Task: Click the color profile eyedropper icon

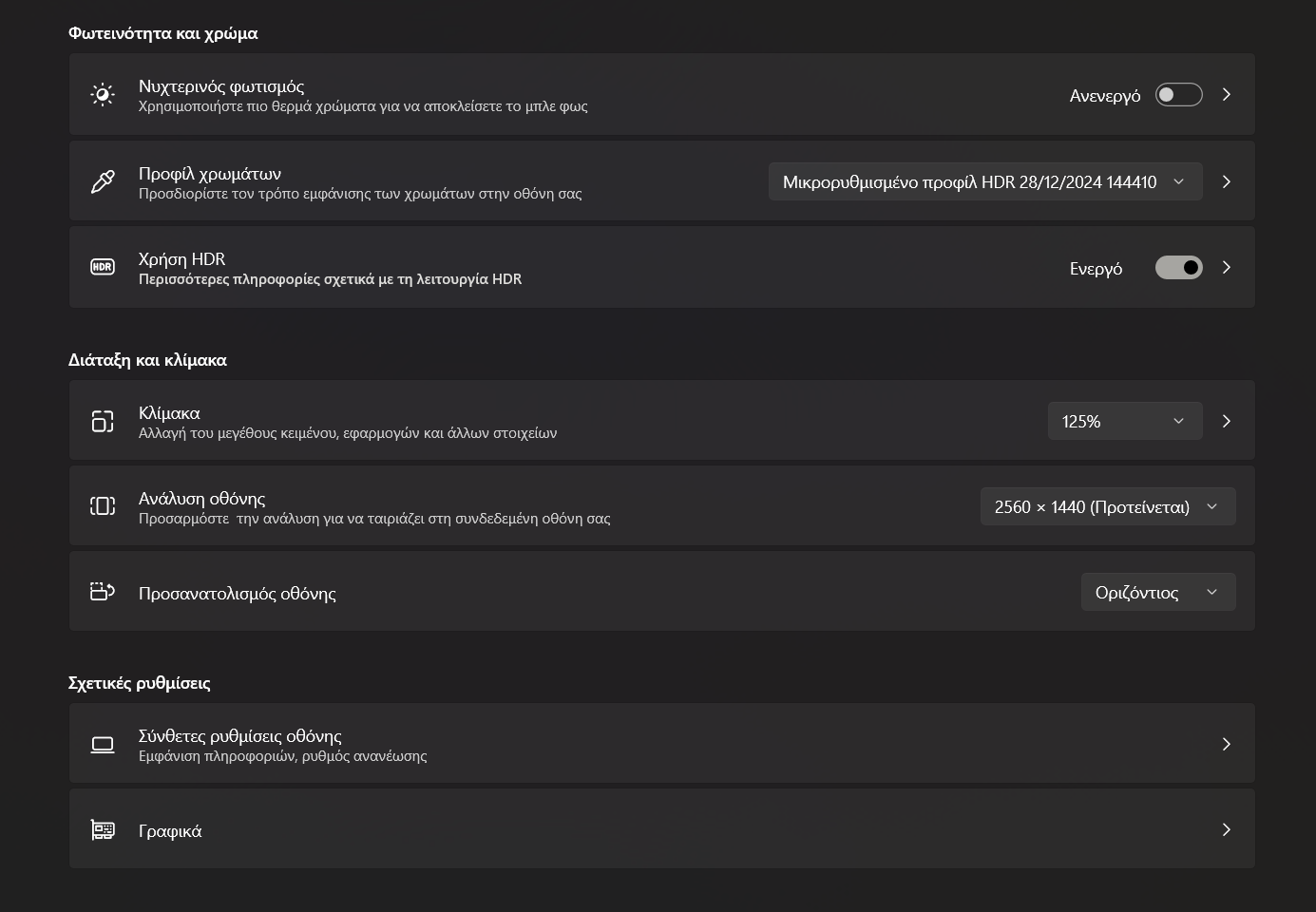Action: pos(103,181)
